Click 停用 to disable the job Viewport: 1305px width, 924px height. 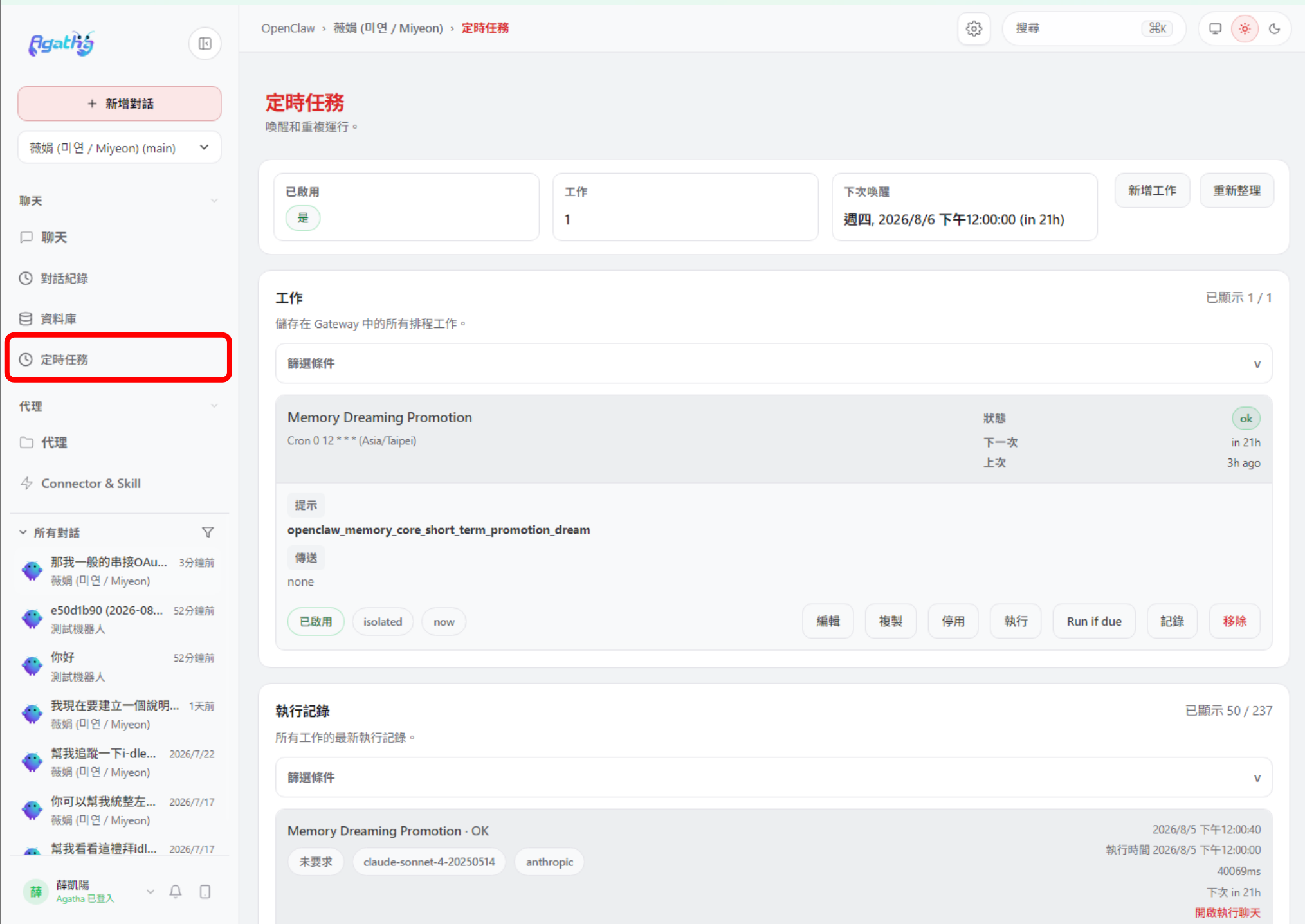pos(953,621)
